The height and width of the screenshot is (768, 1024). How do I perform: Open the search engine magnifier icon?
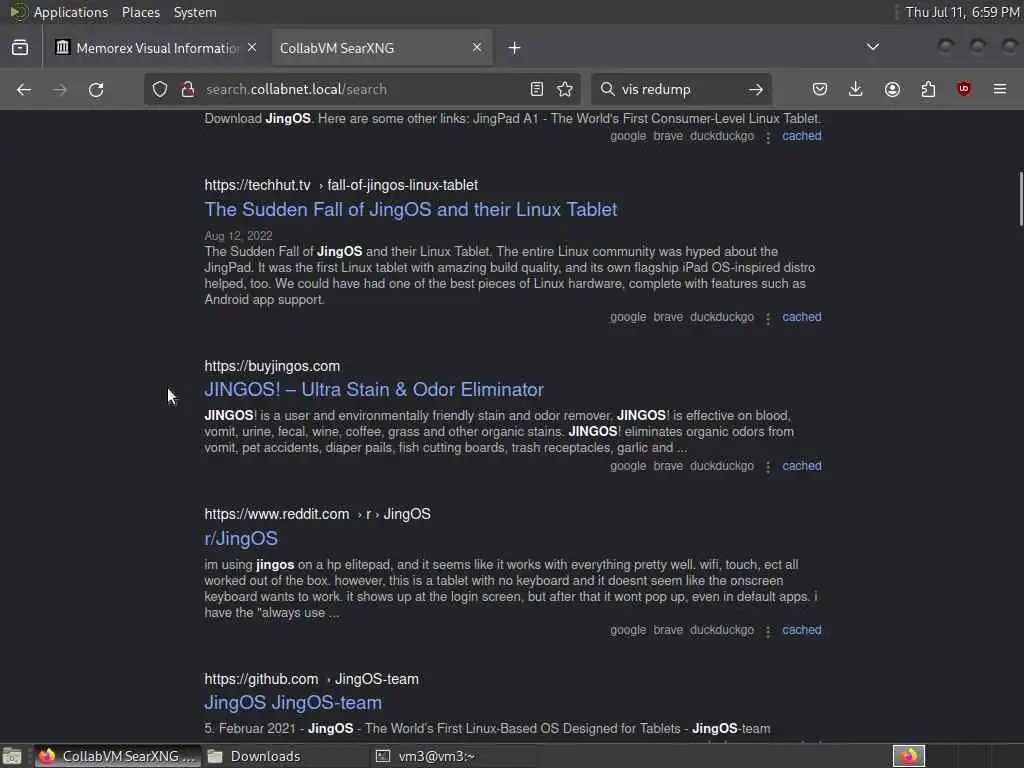607,89
